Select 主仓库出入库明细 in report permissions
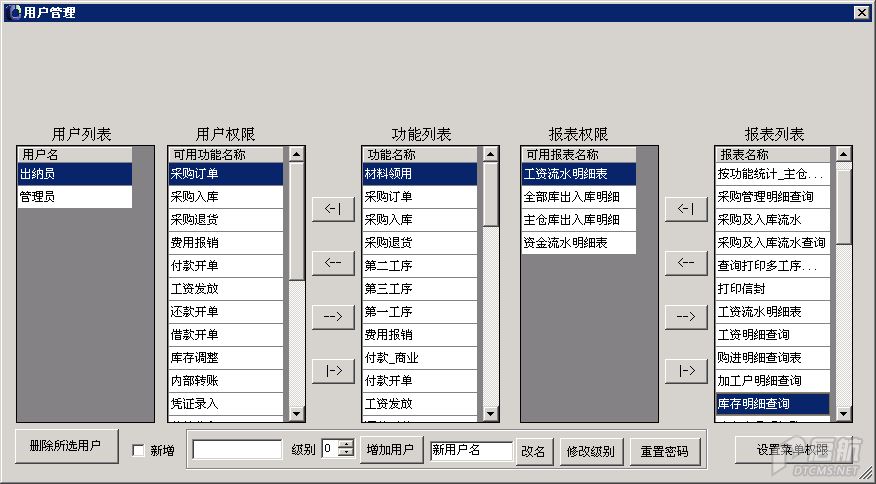Screen dimensions: 876x484 (579, 220)
